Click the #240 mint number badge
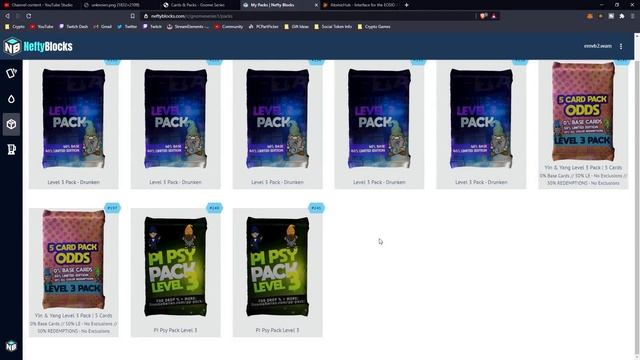 click(x=214, y=208)
